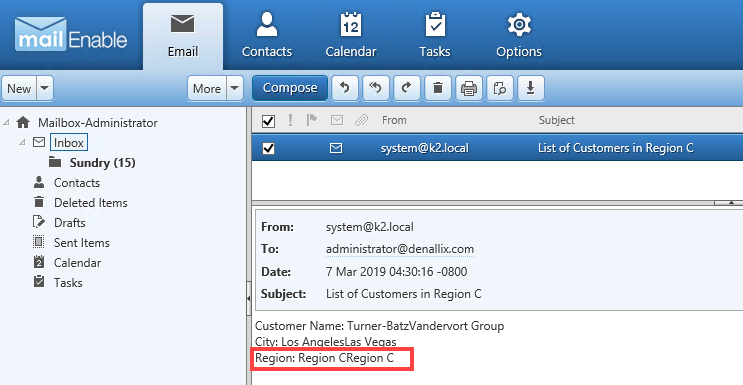Click the Reply All toolbar icon
The image size is (743, 385).
pyautogui.click(x=376, y=88)
